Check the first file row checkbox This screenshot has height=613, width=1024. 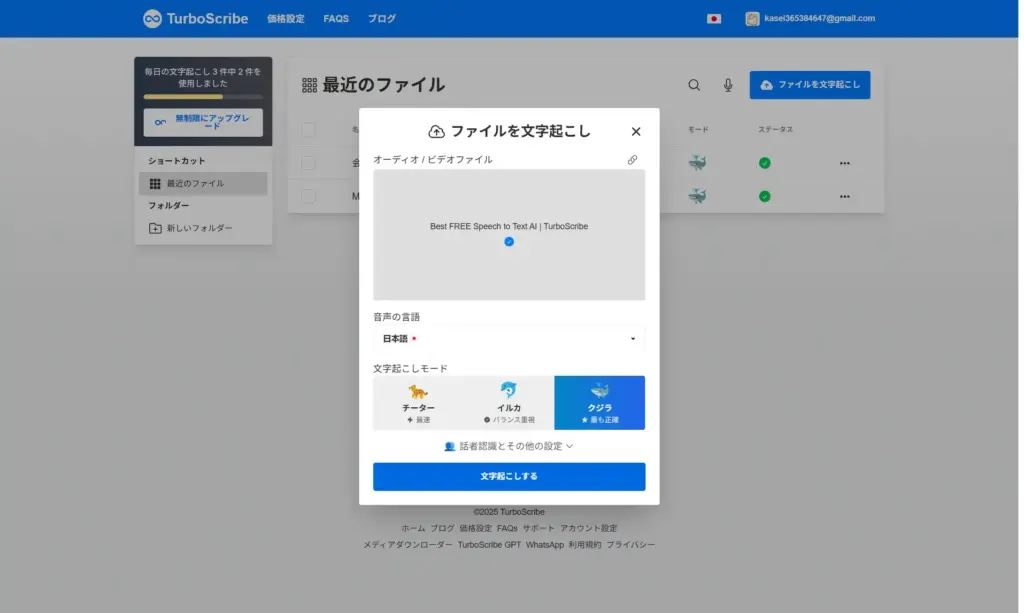point(308,163)
